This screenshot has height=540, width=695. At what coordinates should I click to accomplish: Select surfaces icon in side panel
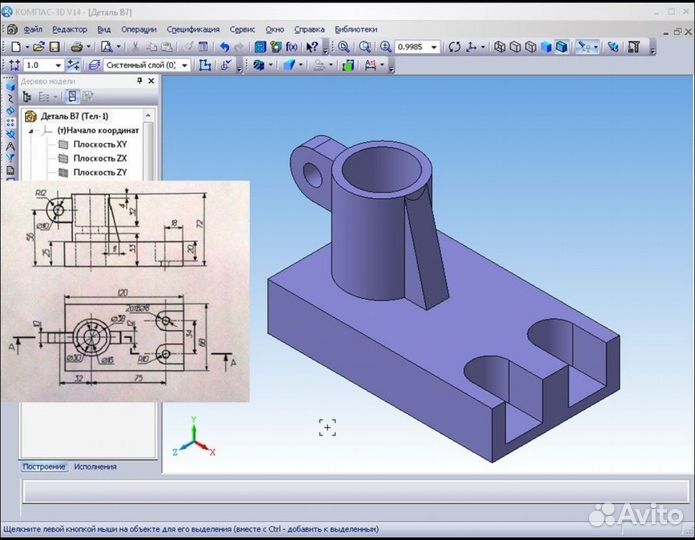pos(11,110)
